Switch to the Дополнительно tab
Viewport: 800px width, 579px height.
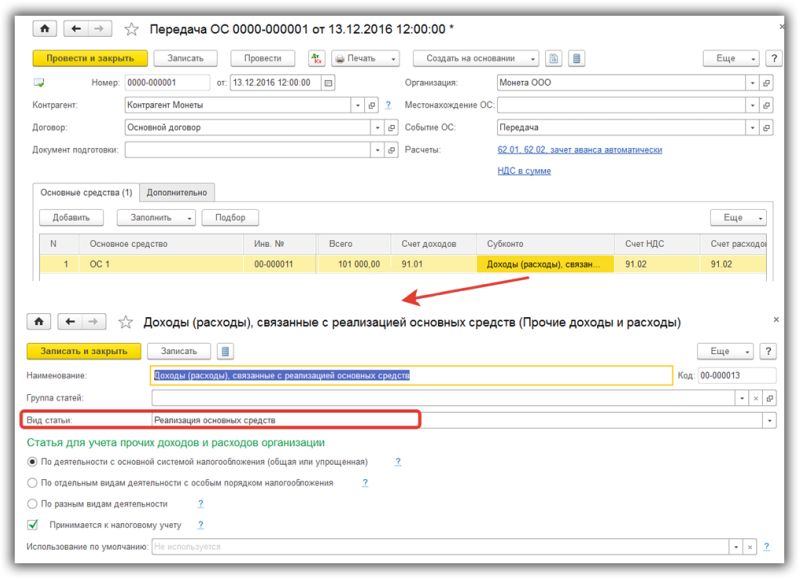pyautogui.click(x=177, y=192)
